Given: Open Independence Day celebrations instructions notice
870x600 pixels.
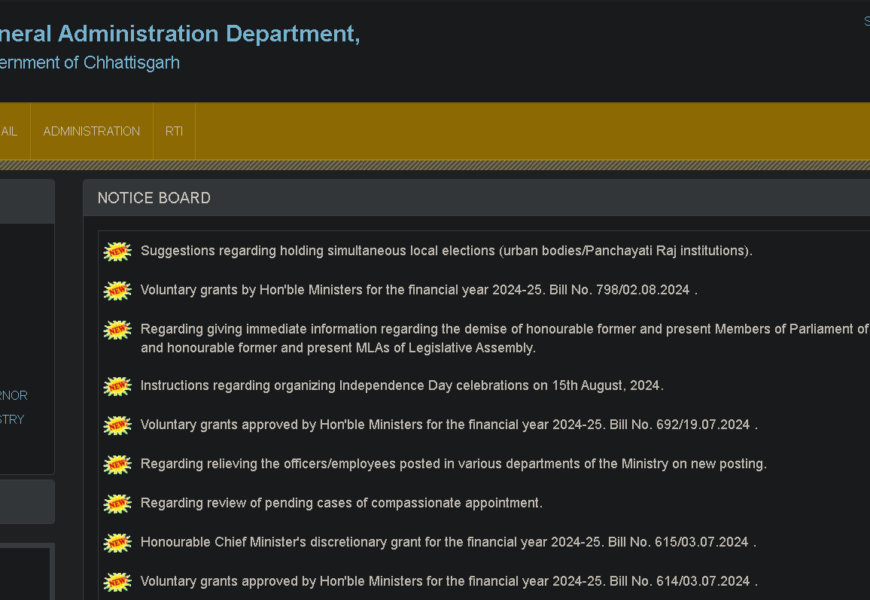Looking at the screenshot, I should 401,385.
